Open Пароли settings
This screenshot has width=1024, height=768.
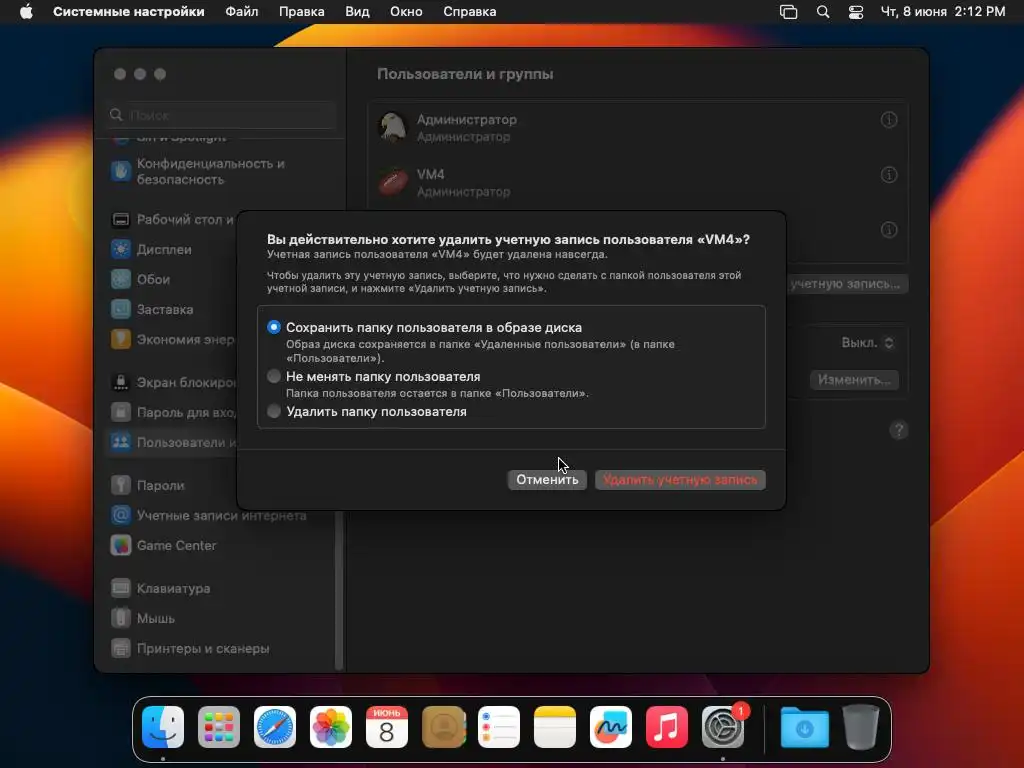pyautogui.click(x=171, y=485)
